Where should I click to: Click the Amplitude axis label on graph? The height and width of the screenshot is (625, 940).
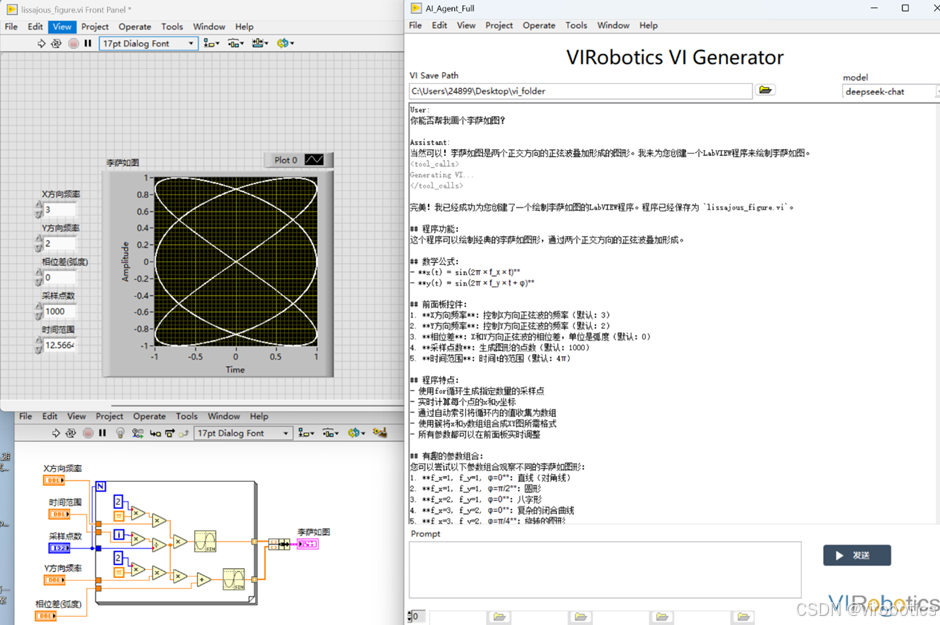[125, 261]
